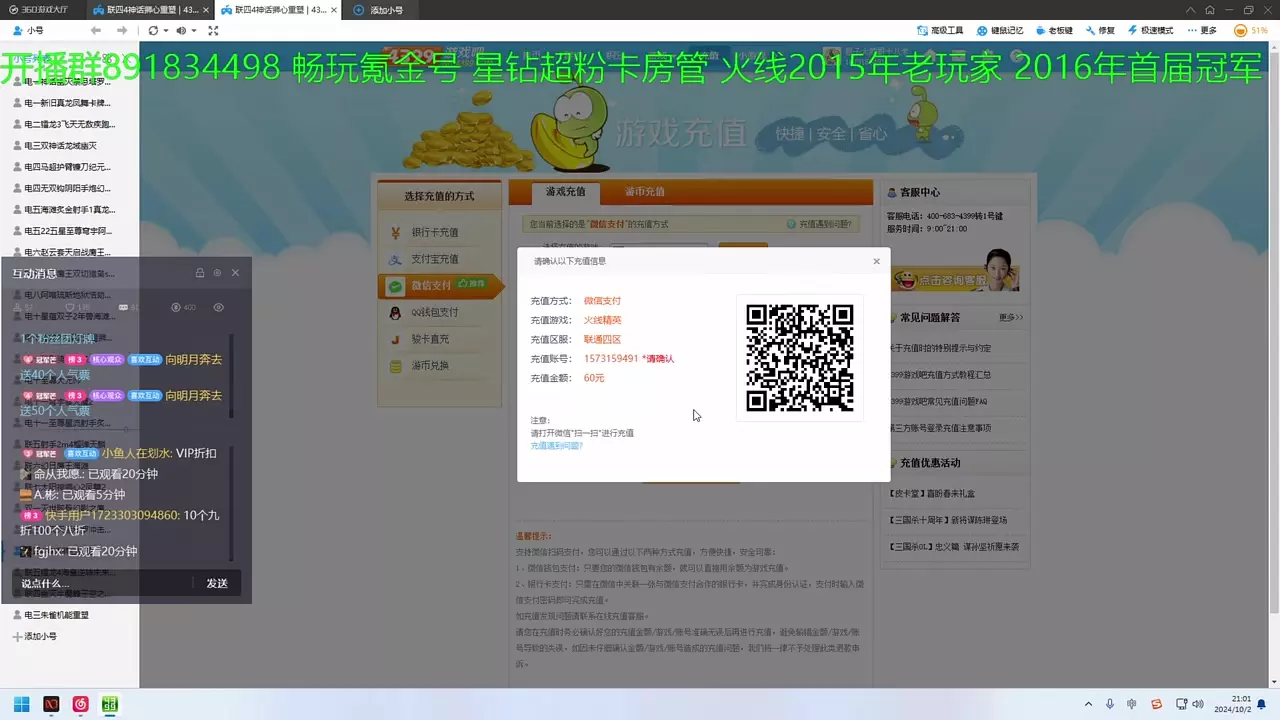
Task: Toggle the eye visibility icon in chat panel
Action: (x=218, y=307)
